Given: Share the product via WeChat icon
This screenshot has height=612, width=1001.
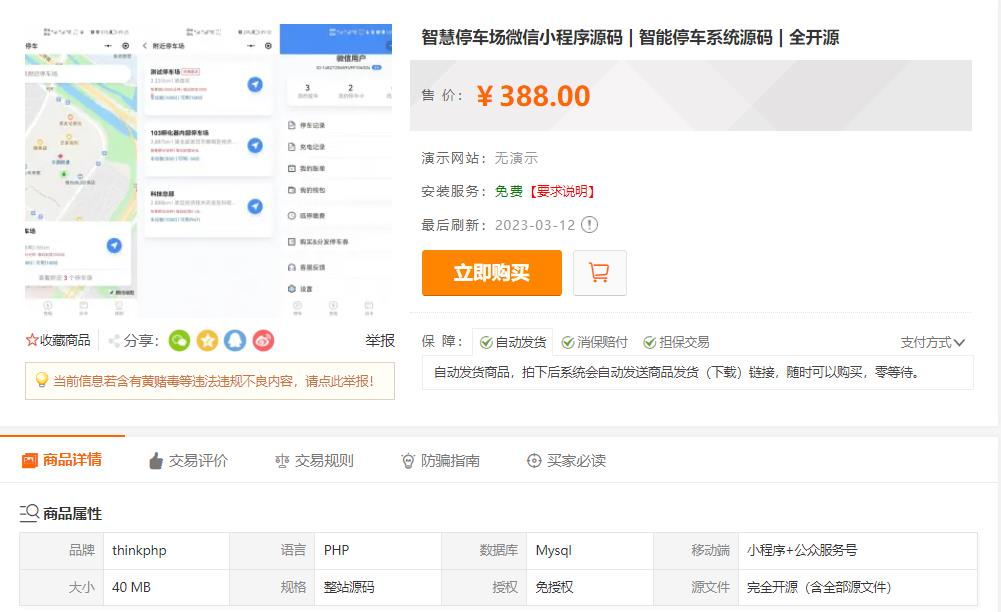Looking at the screenshot, I should point(179,341).
